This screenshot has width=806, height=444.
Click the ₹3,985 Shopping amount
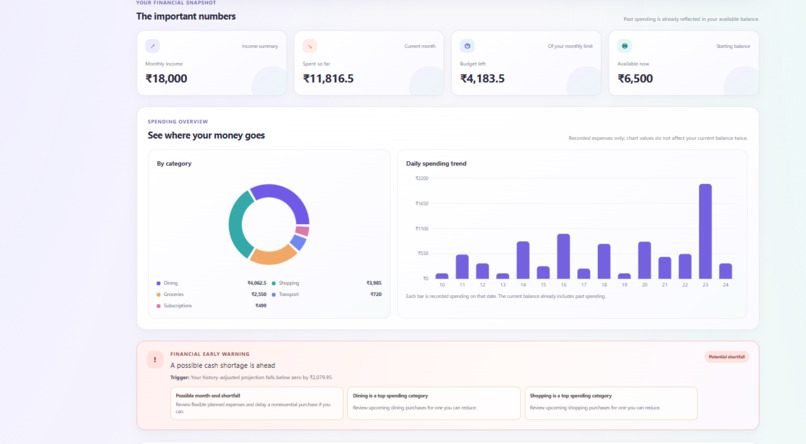click(374, 283)
